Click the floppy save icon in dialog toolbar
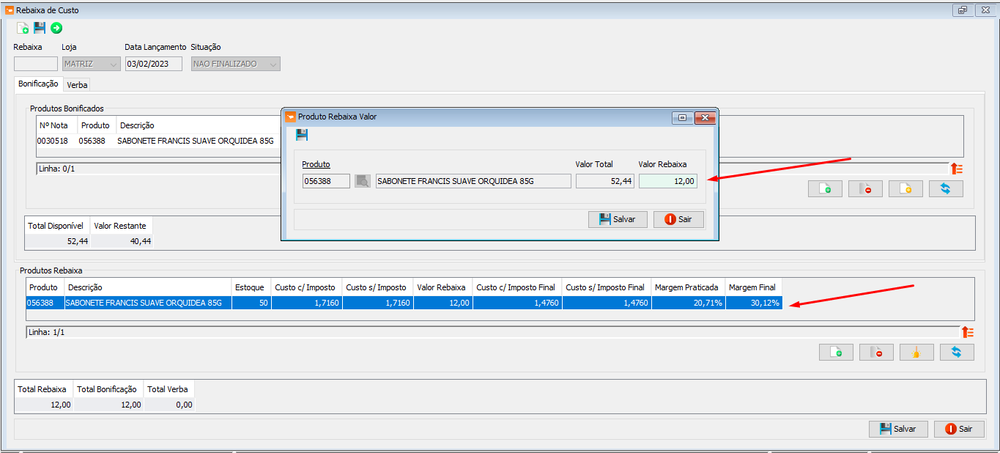 point(302,135)
